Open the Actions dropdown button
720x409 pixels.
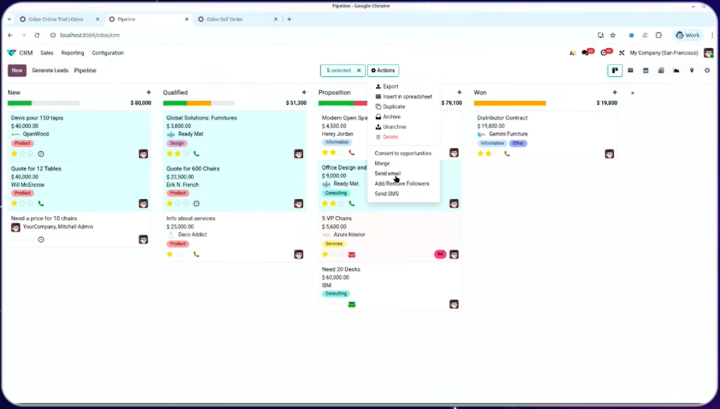point(383,71)
